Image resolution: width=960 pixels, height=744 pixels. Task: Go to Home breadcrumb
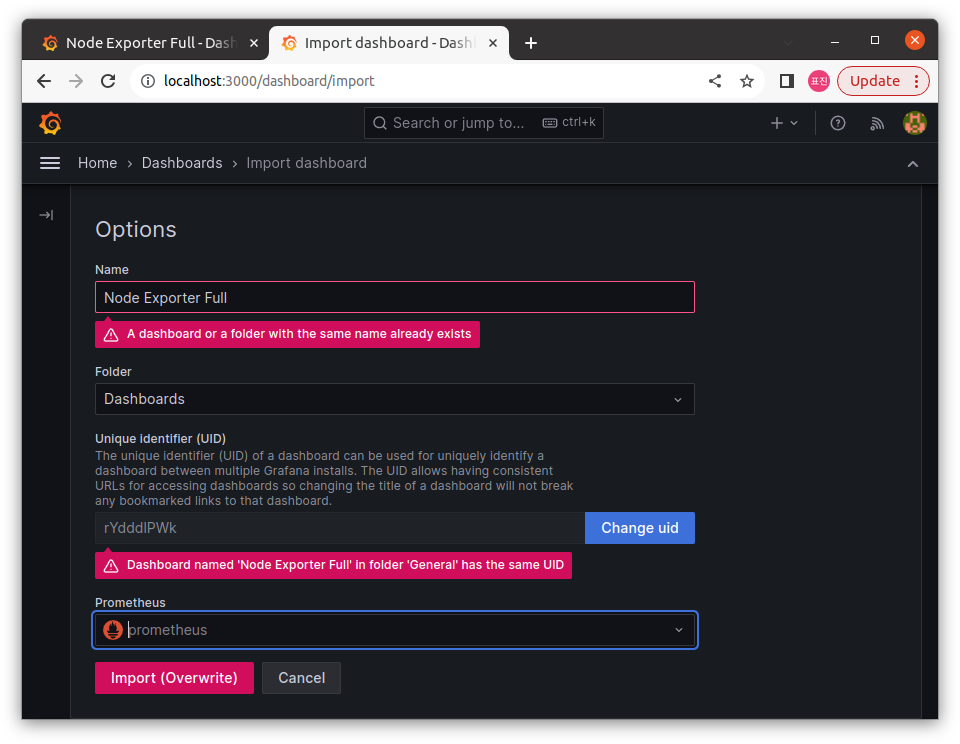97,163
